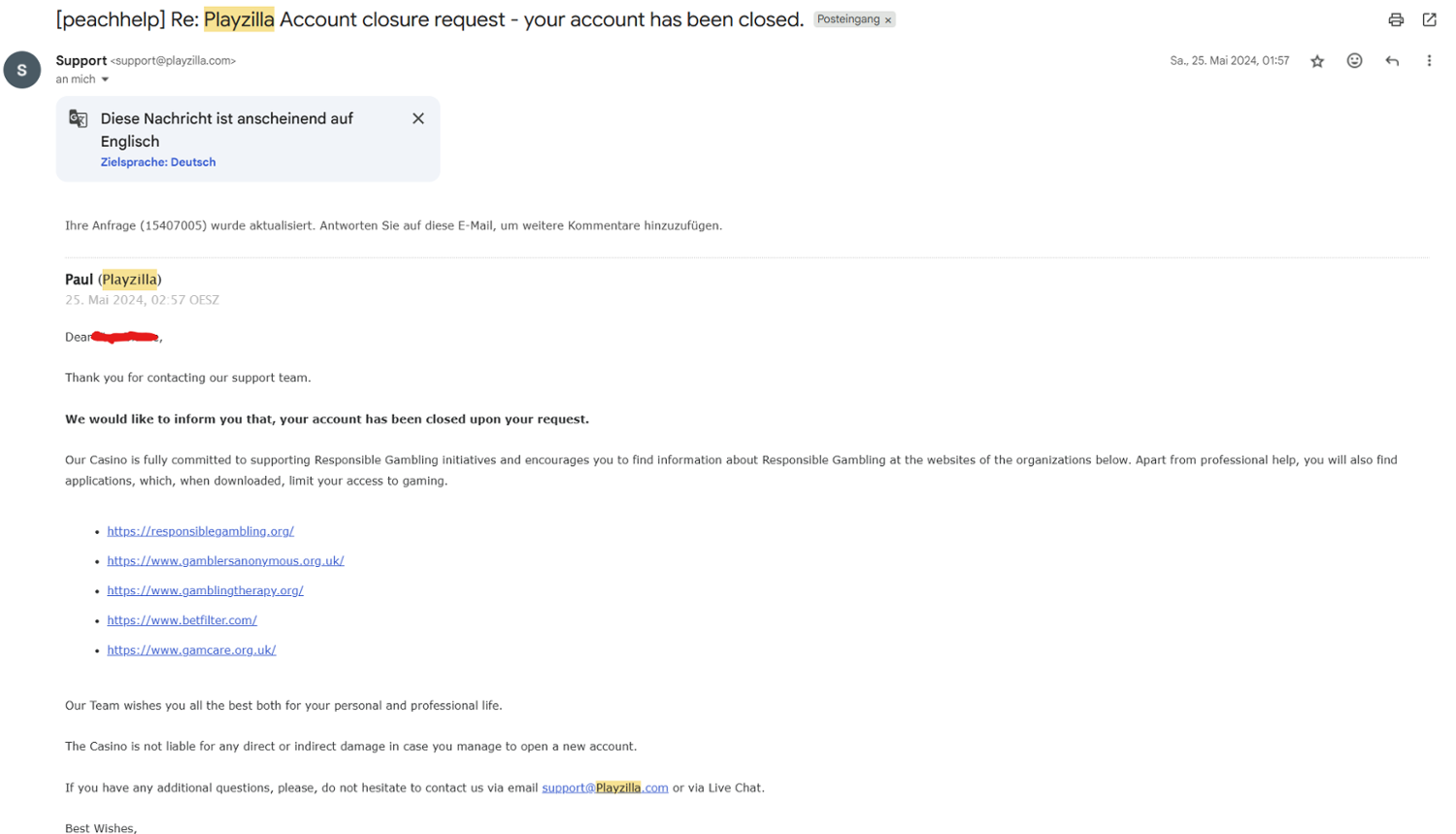
Task: Open the gamblersanonymous.org.uk link
Action: pyautogui.click(x=225, y=561)
